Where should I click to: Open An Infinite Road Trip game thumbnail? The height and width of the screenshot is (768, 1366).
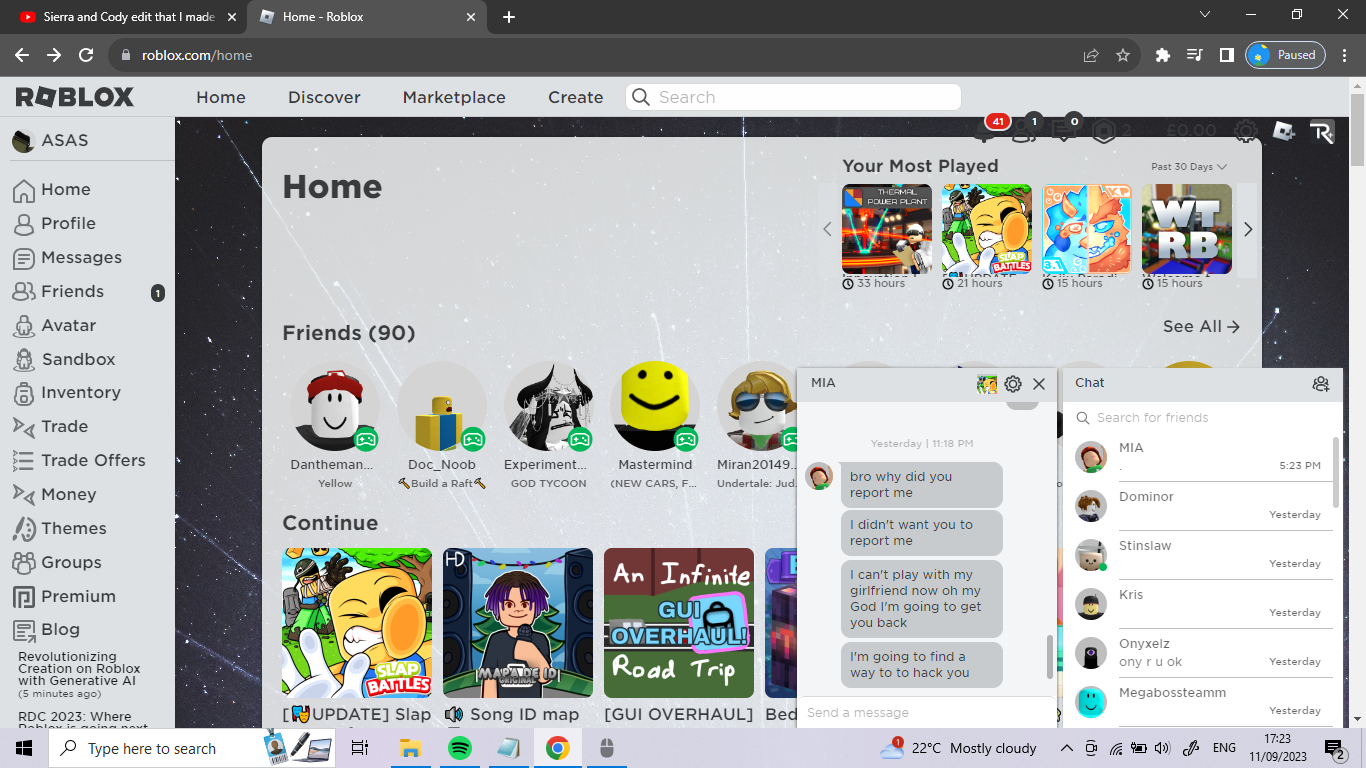tap(679, 623)
